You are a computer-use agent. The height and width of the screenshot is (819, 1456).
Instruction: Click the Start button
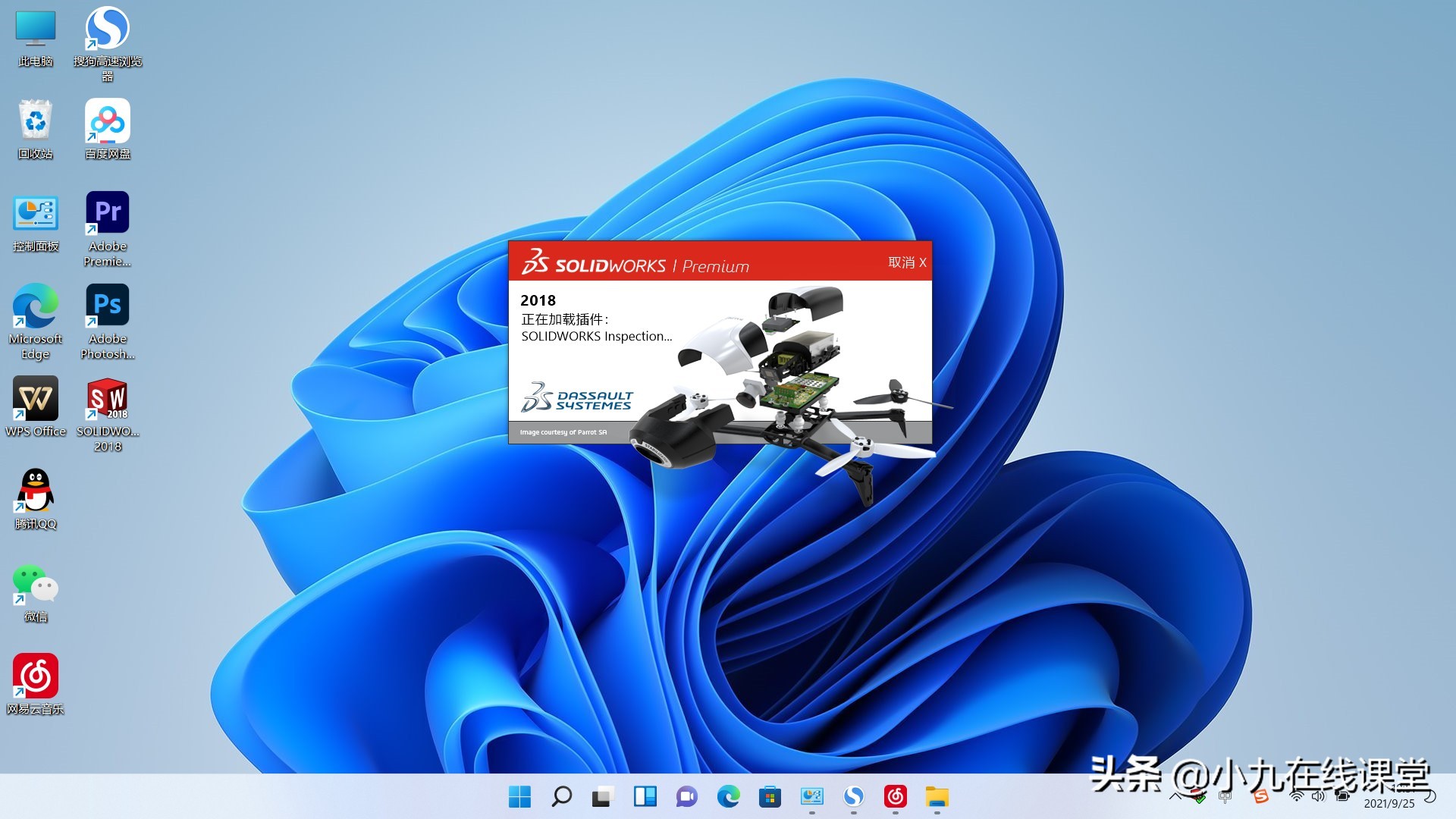(x=519, y=797)
